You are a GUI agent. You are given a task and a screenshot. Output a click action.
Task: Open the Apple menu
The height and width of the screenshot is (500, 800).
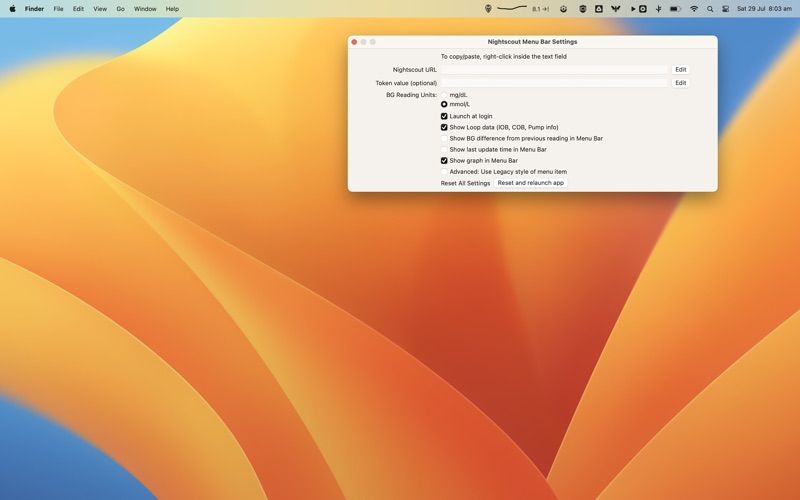[12, 9]
